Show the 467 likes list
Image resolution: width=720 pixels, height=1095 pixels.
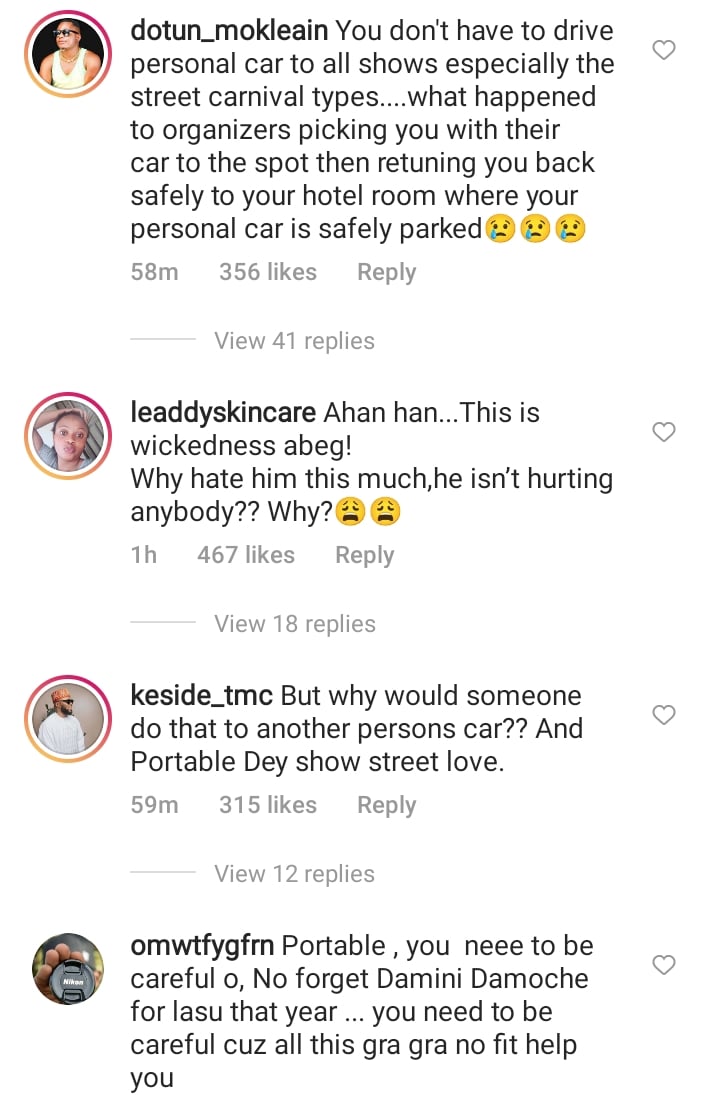pyautogui.click(x=245, y=555)
